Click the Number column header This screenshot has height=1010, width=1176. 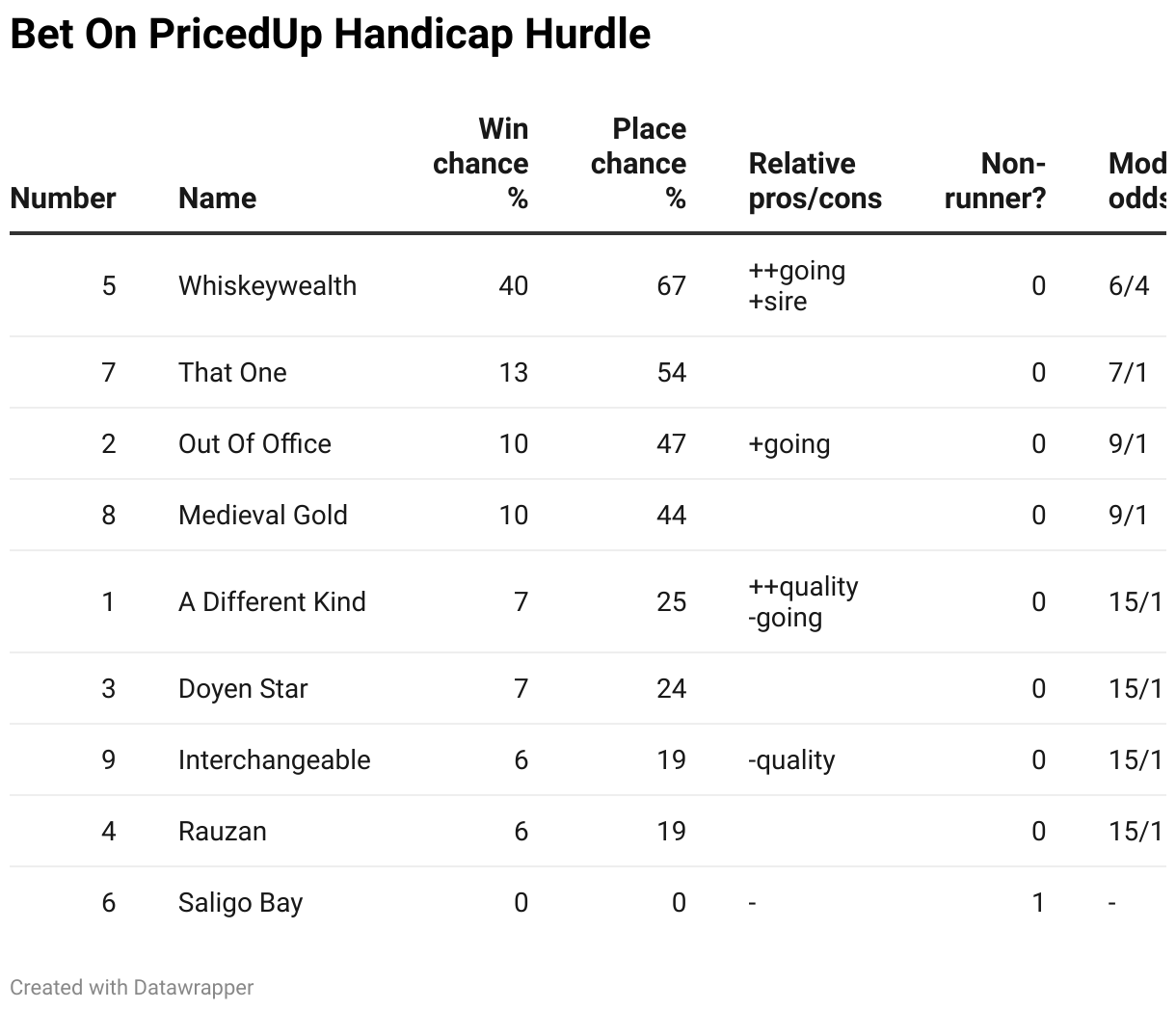pyautogui.click(x=63, y=199)
